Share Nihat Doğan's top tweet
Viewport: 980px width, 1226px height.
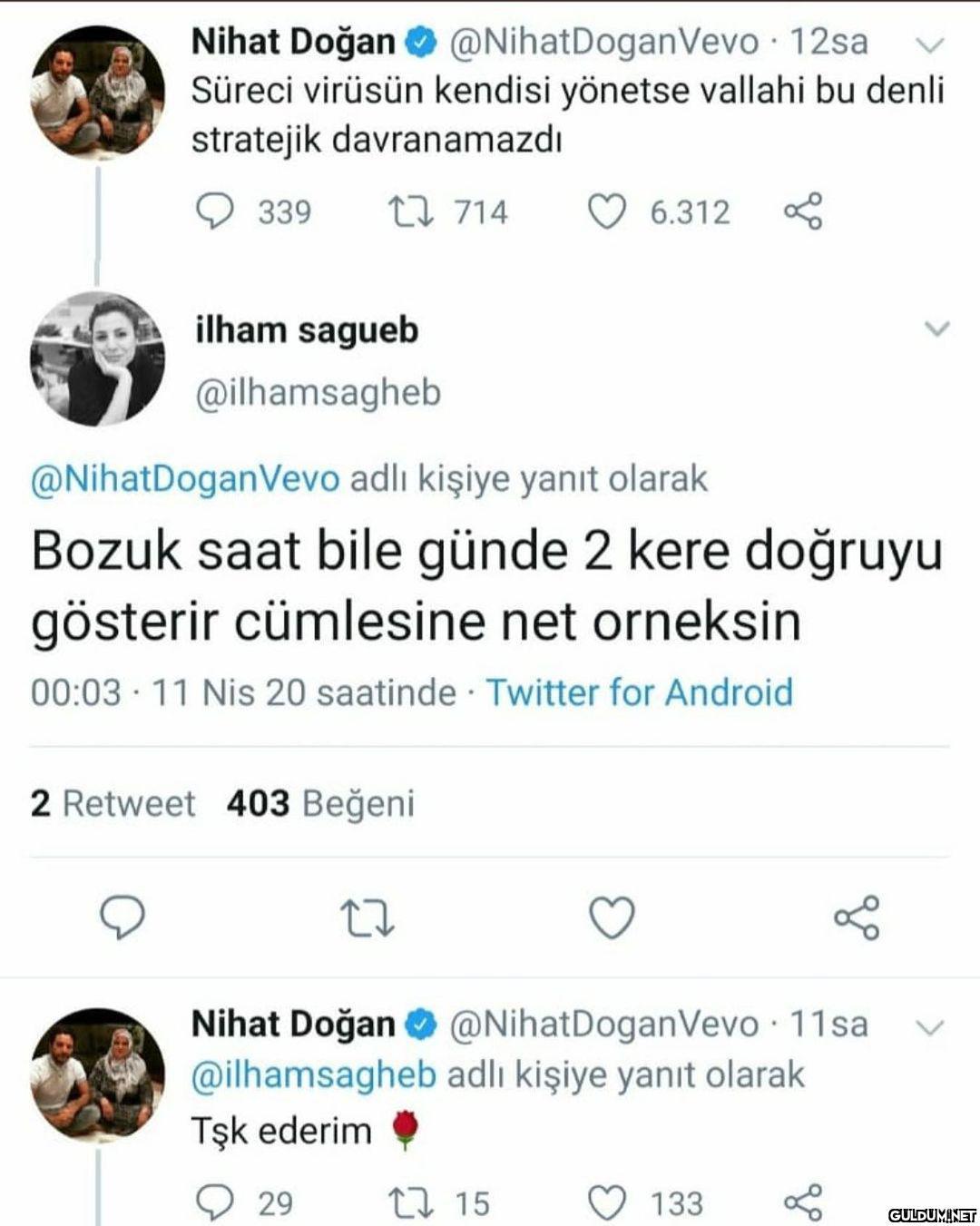(802, 212)
